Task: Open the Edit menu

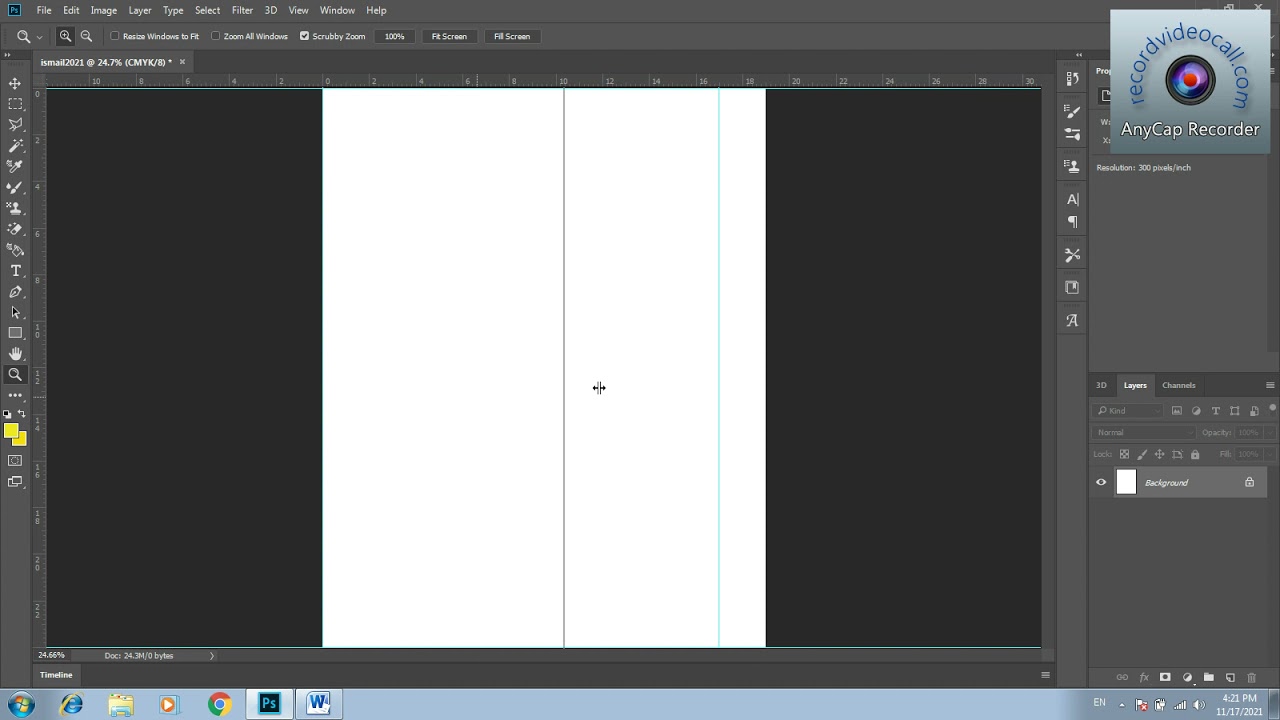Action: (x=71, y=10)
